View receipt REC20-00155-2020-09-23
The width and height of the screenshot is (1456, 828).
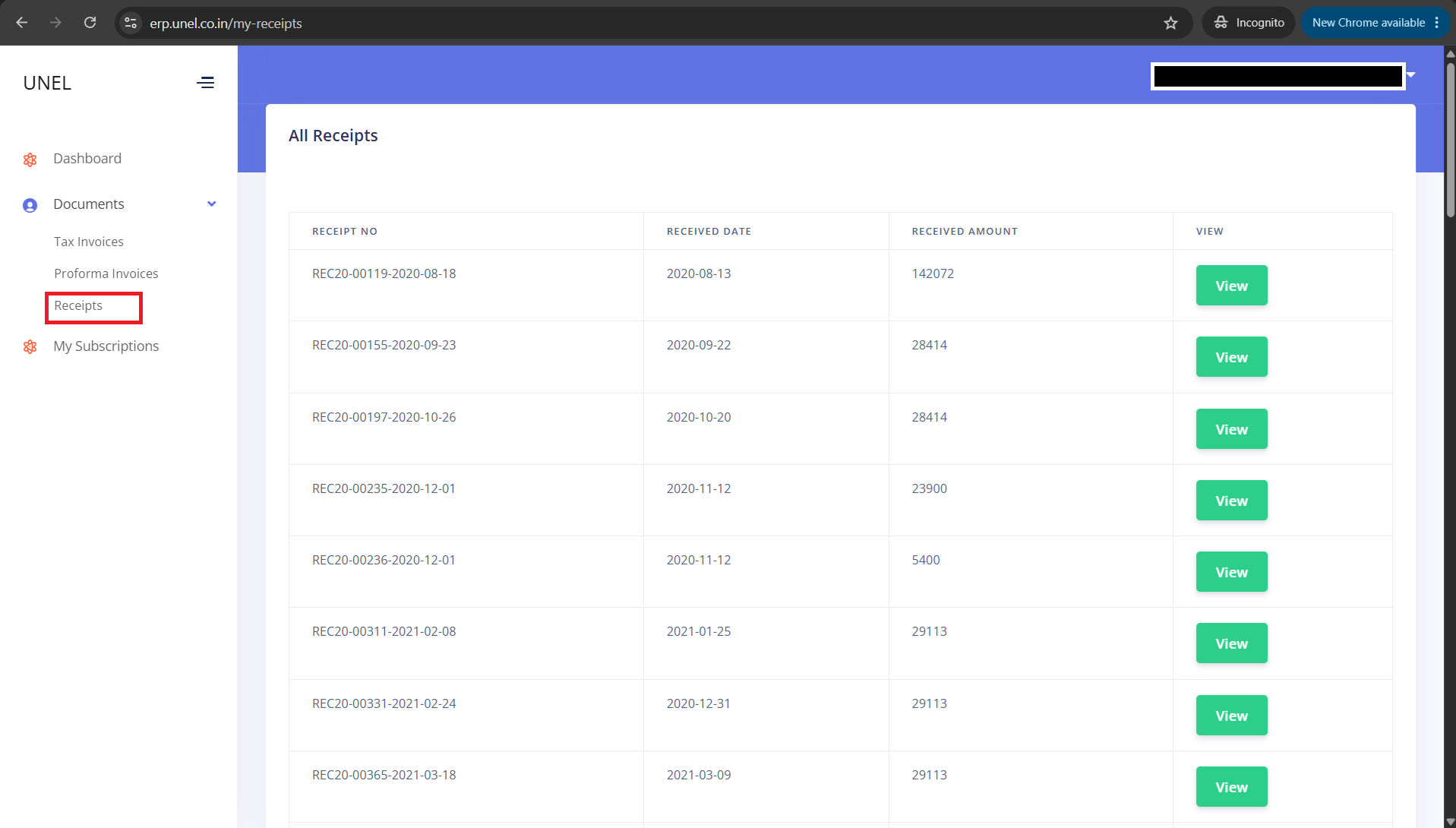1231,357
